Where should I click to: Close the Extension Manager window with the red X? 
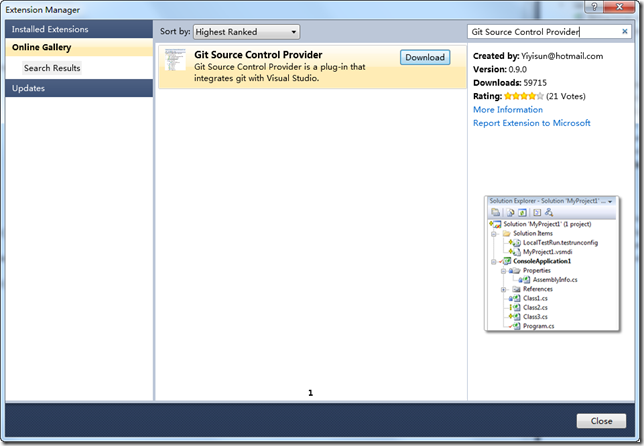pyautogui.click(x=620, y=6)
